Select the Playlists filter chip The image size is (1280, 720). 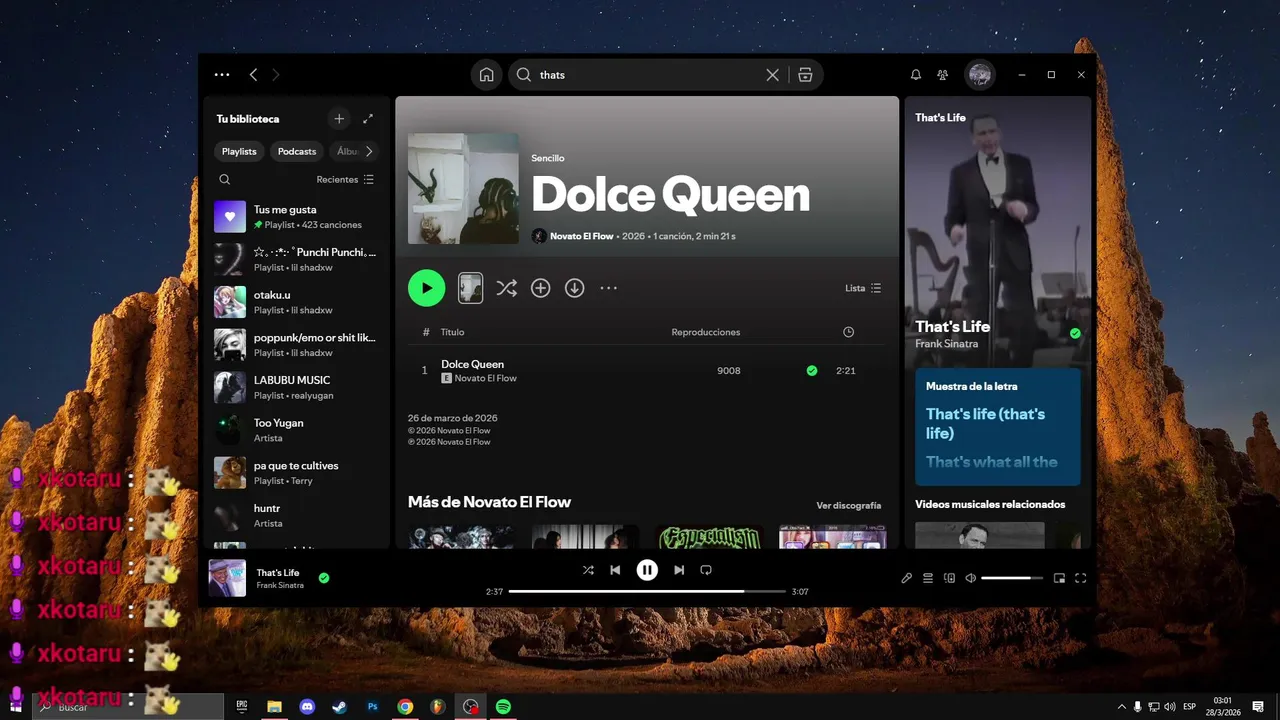coord(239,152)
